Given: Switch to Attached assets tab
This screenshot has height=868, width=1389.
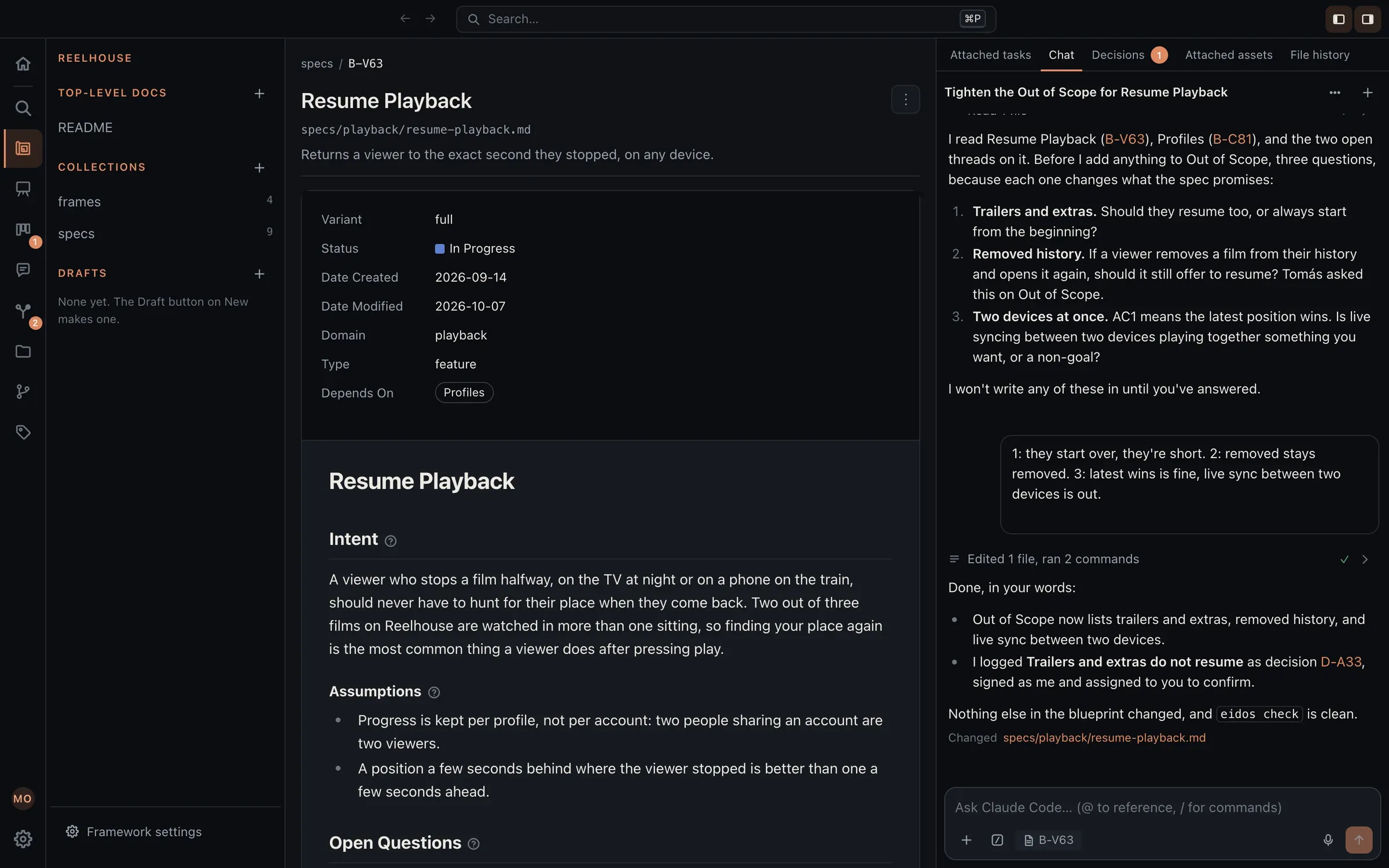Looking at the screenshot, I should [x=1229, y=55].
